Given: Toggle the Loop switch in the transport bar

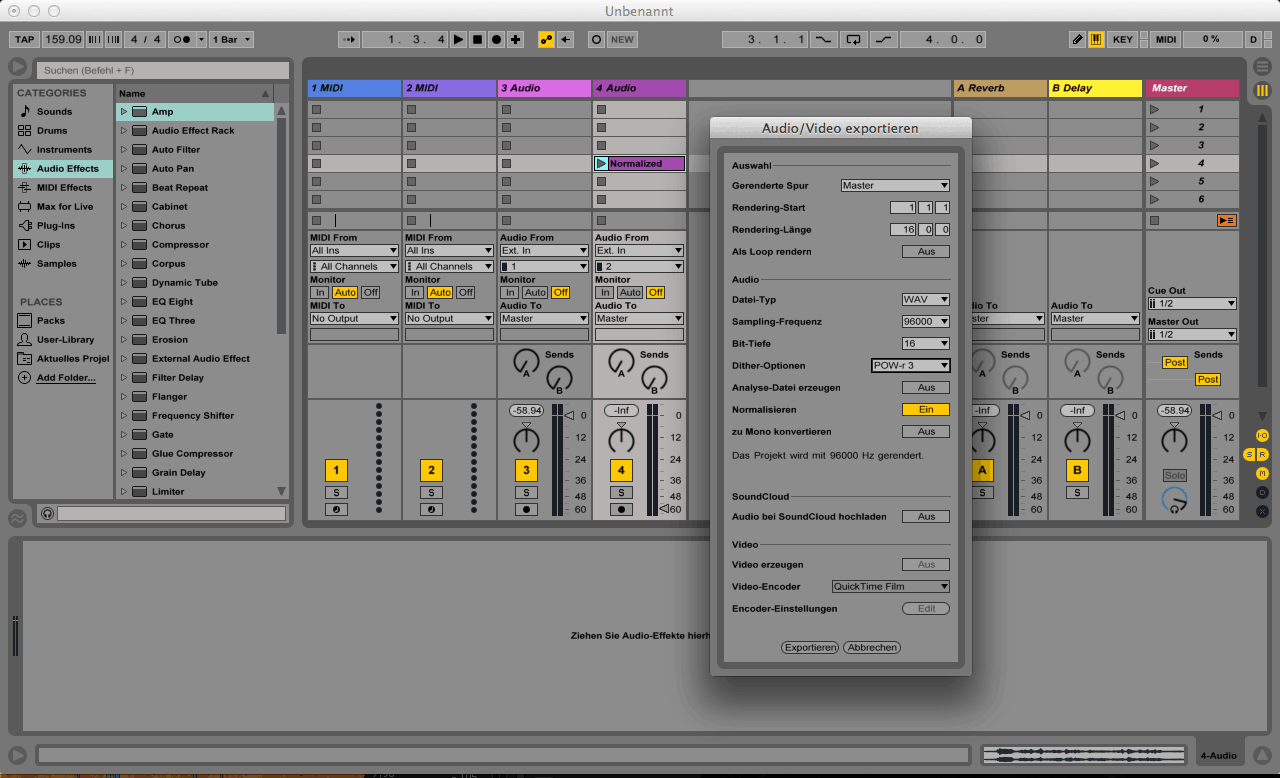Looking at the screenshot, I should 853,40.
